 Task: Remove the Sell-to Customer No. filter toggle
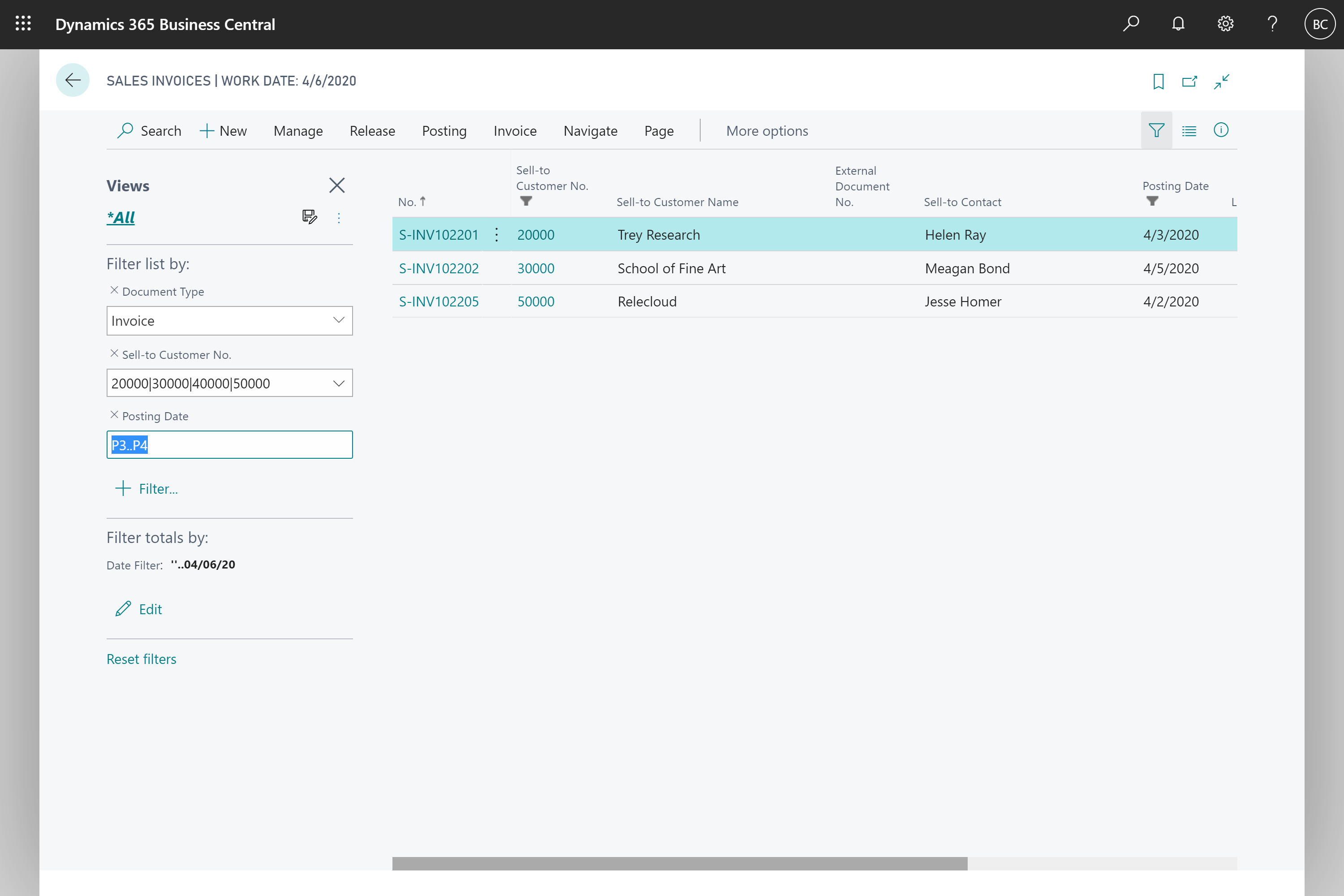point(113,354)
